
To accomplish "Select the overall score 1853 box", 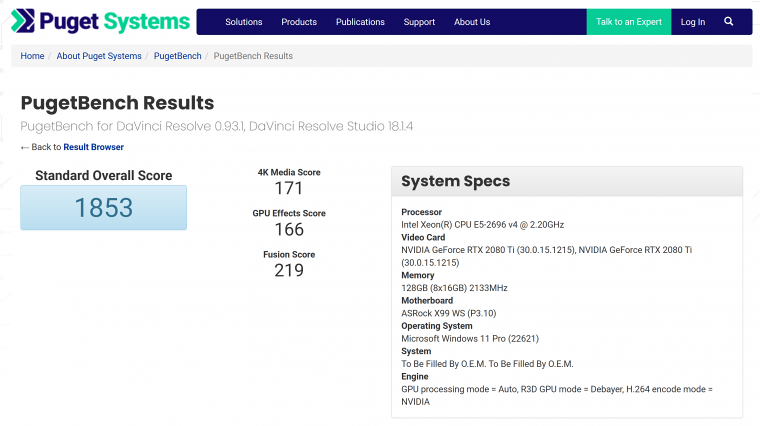I will (103, 207).
